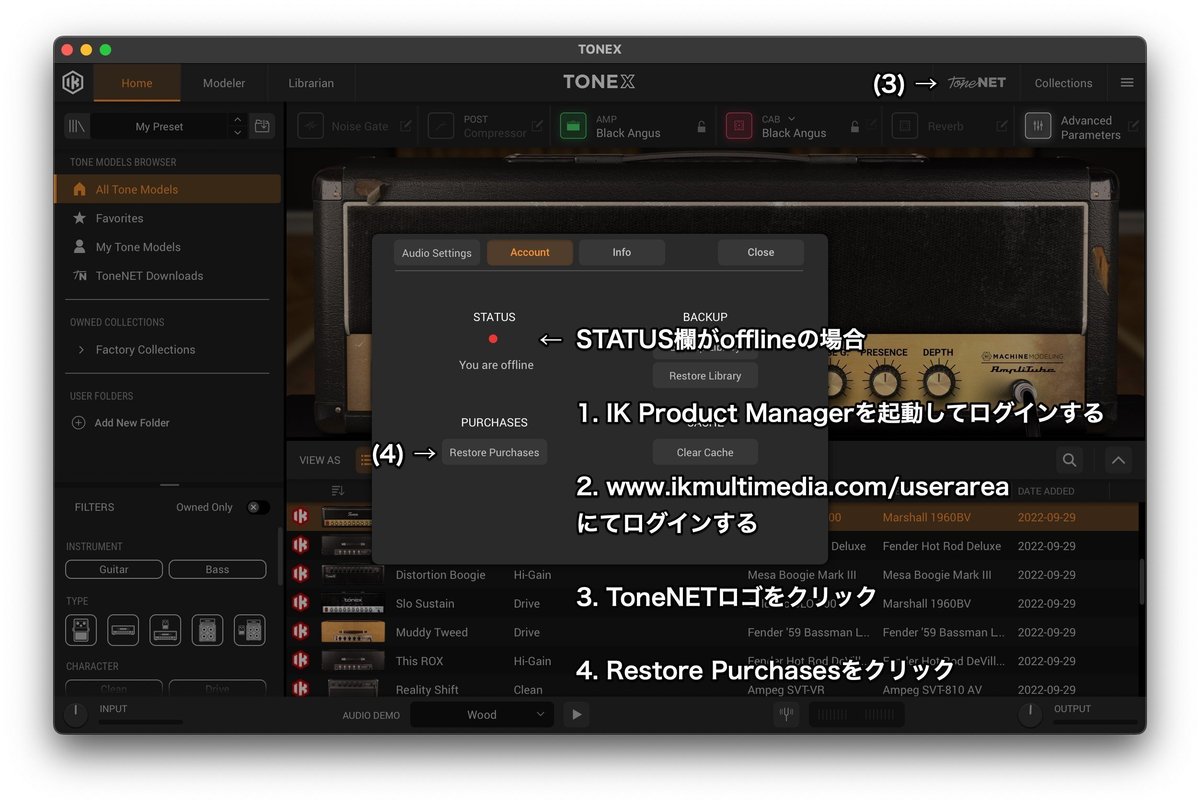This screenshot has width=1200, height=805.
Task: Open the Wood audio demo dropdown
Action: [482, 714]
